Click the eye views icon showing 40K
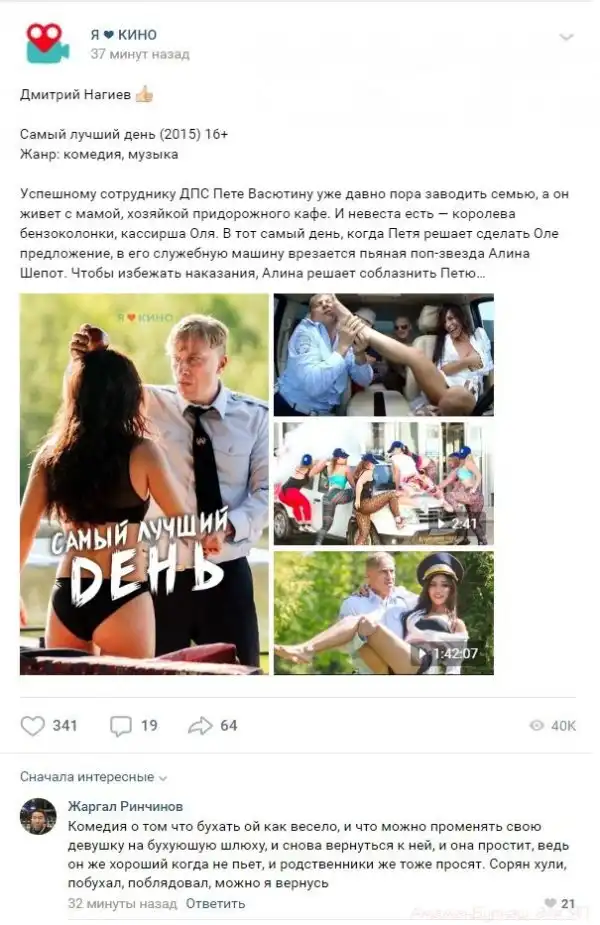Viewport: 600px width, 925px height. click(x=536, y=726)
